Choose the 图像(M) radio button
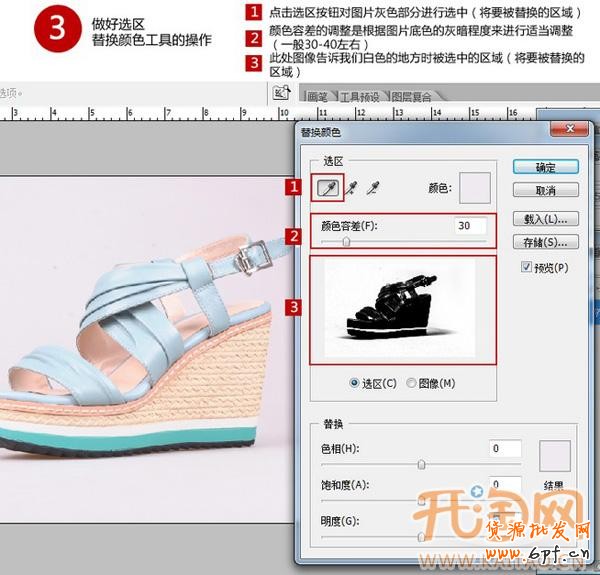The width and height of the screenshot is (600, 575). point(411,383)
